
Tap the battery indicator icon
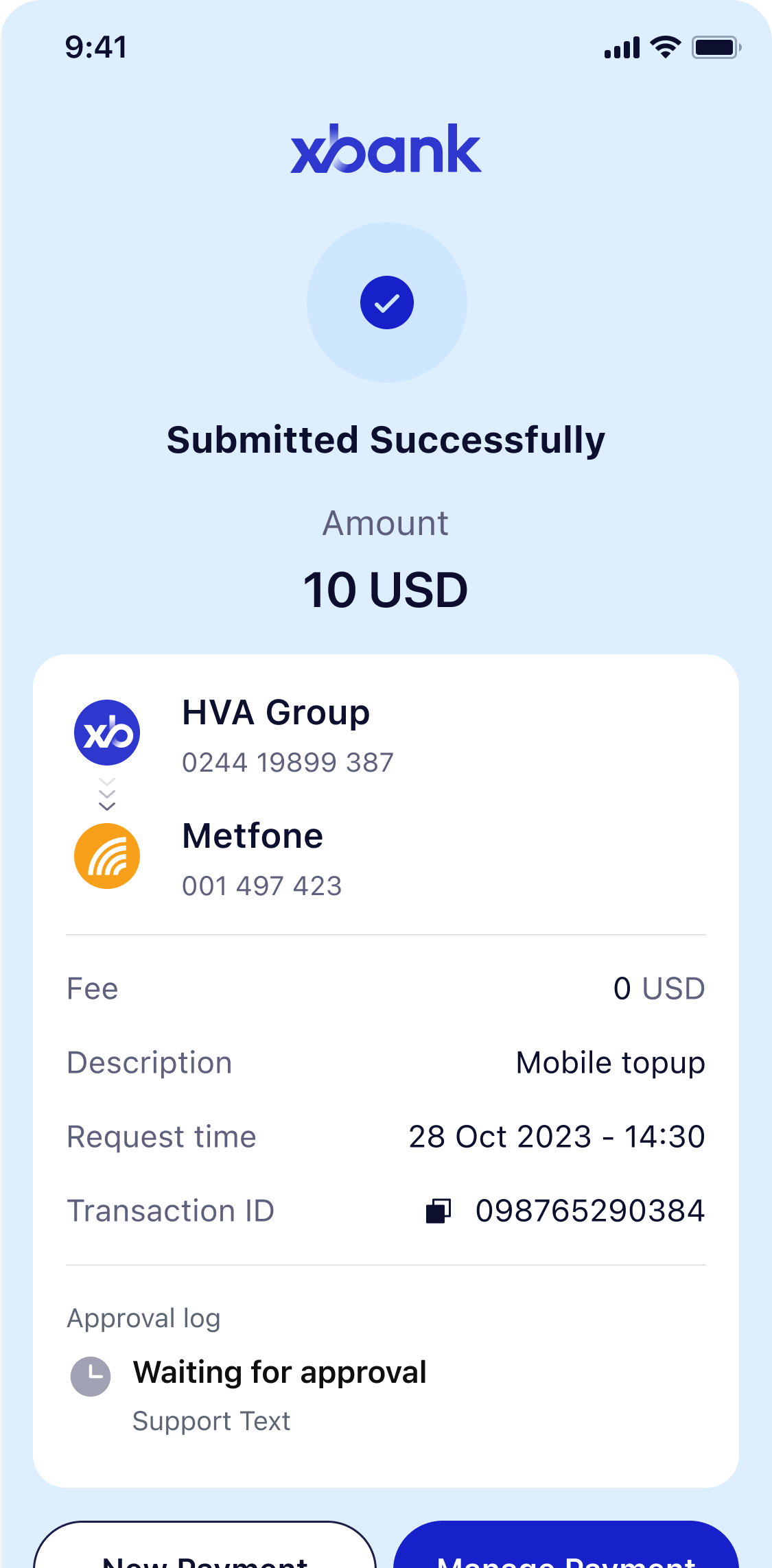716,47
